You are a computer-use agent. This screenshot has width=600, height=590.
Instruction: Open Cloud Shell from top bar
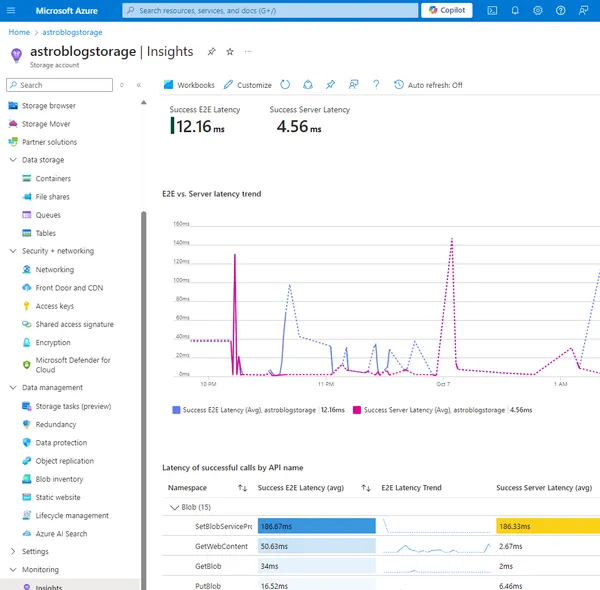point(492,10)
